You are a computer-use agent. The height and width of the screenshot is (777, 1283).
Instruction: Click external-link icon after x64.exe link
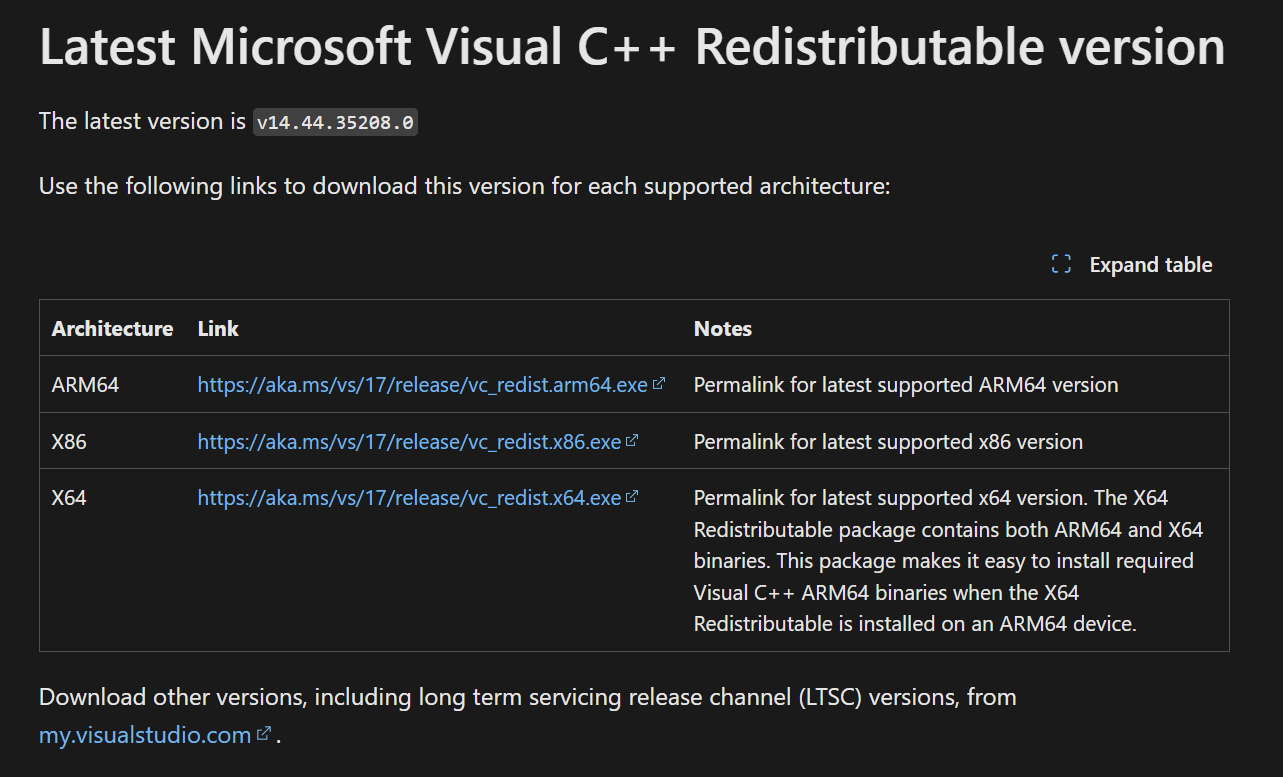pos(632,496)
